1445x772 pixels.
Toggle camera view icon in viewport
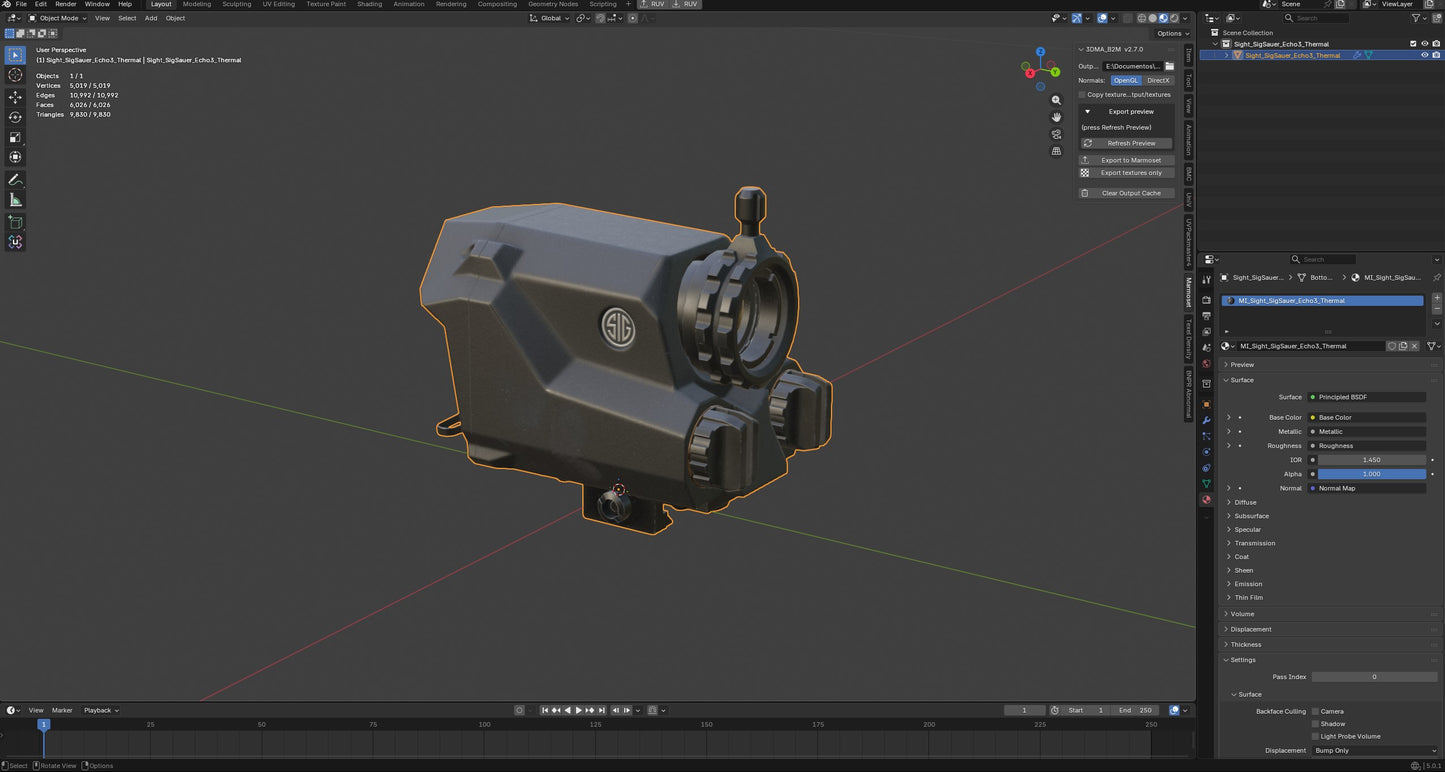(x=1056, y=134)
